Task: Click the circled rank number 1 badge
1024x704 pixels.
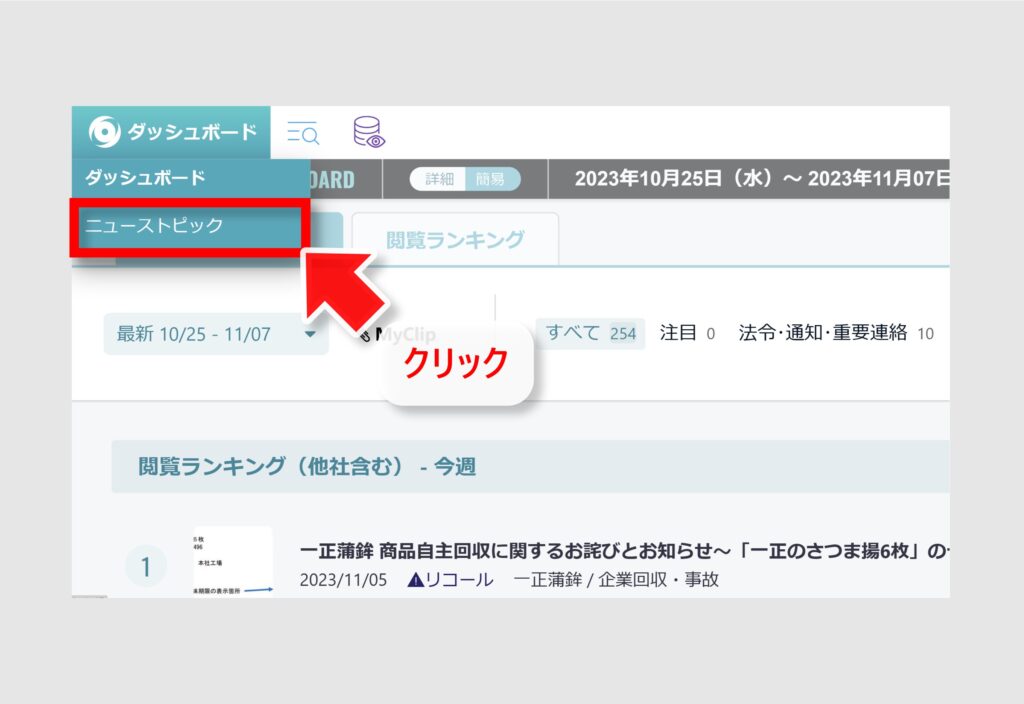Action: click(x=146, y=567)
